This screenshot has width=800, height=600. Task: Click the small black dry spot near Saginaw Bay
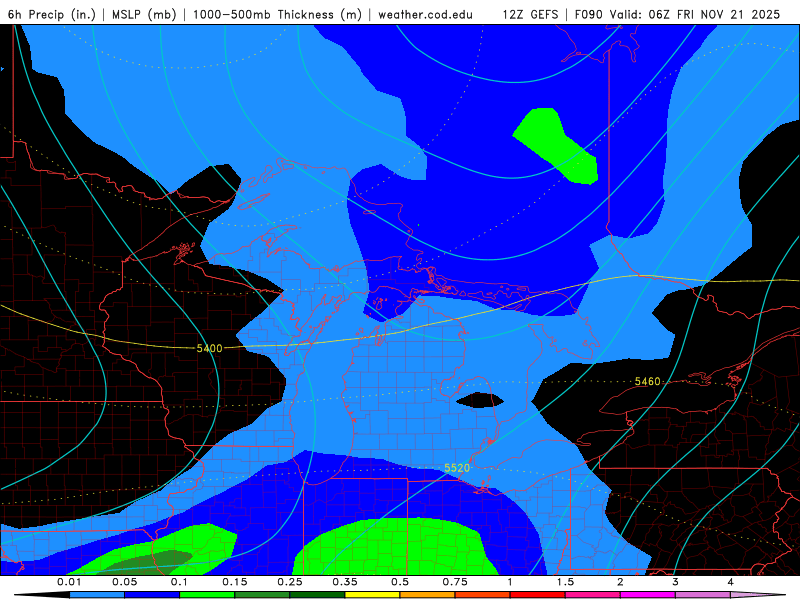coord(480,401)
